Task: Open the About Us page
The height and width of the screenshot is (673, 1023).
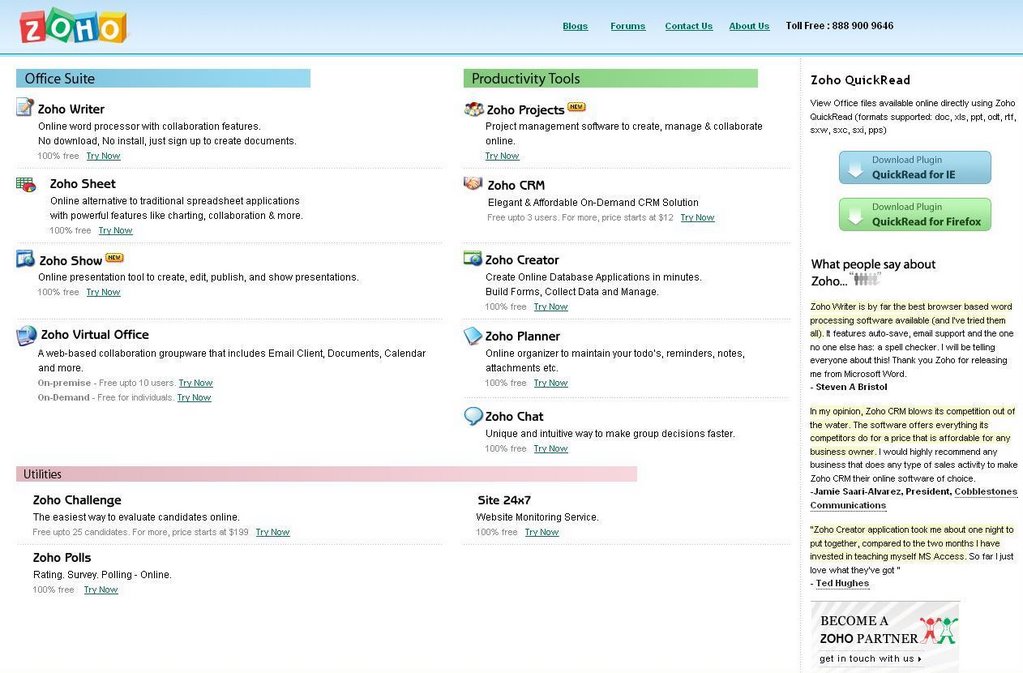Action: click(x=749, y=26)
